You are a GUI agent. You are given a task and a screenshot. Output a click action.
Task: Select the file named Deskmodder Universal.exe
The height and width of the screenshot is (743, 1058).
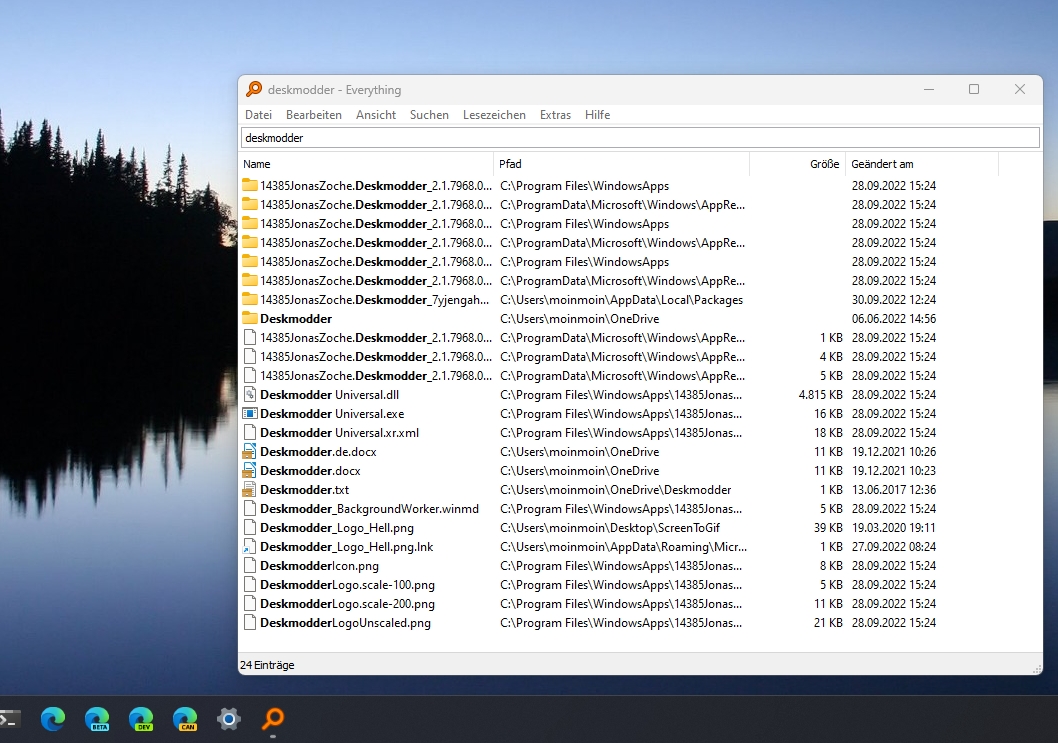click(332, 414)
